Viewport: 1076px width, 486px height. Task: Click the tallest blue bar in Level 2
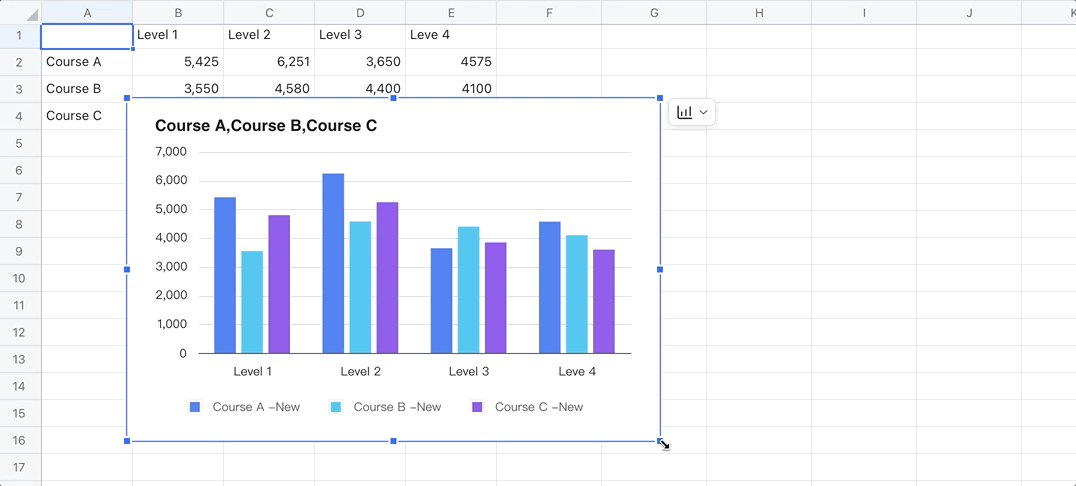pos(333,264)
